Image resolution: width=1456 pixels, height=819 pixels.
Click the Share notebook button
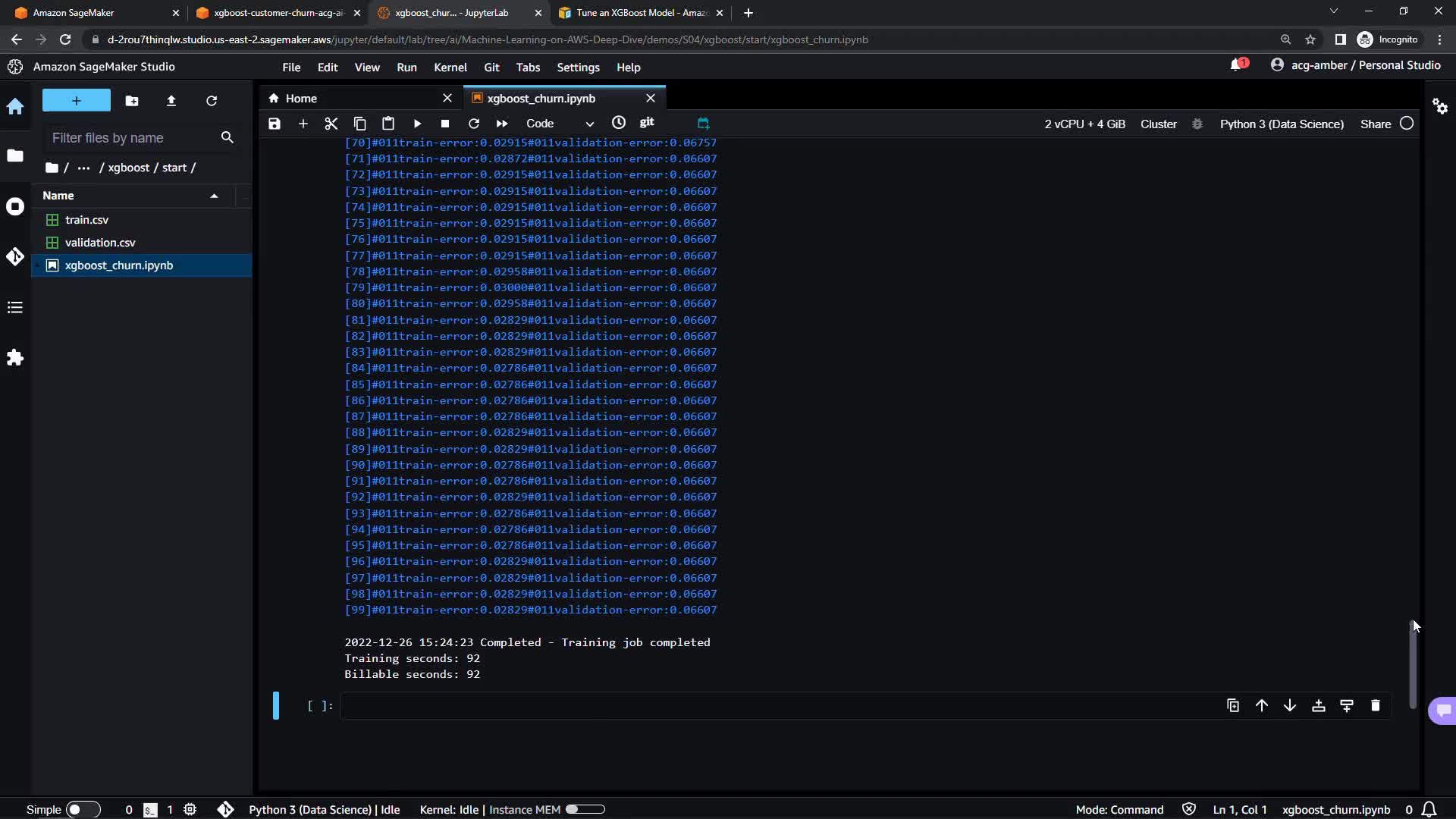tap(1375, 124)
